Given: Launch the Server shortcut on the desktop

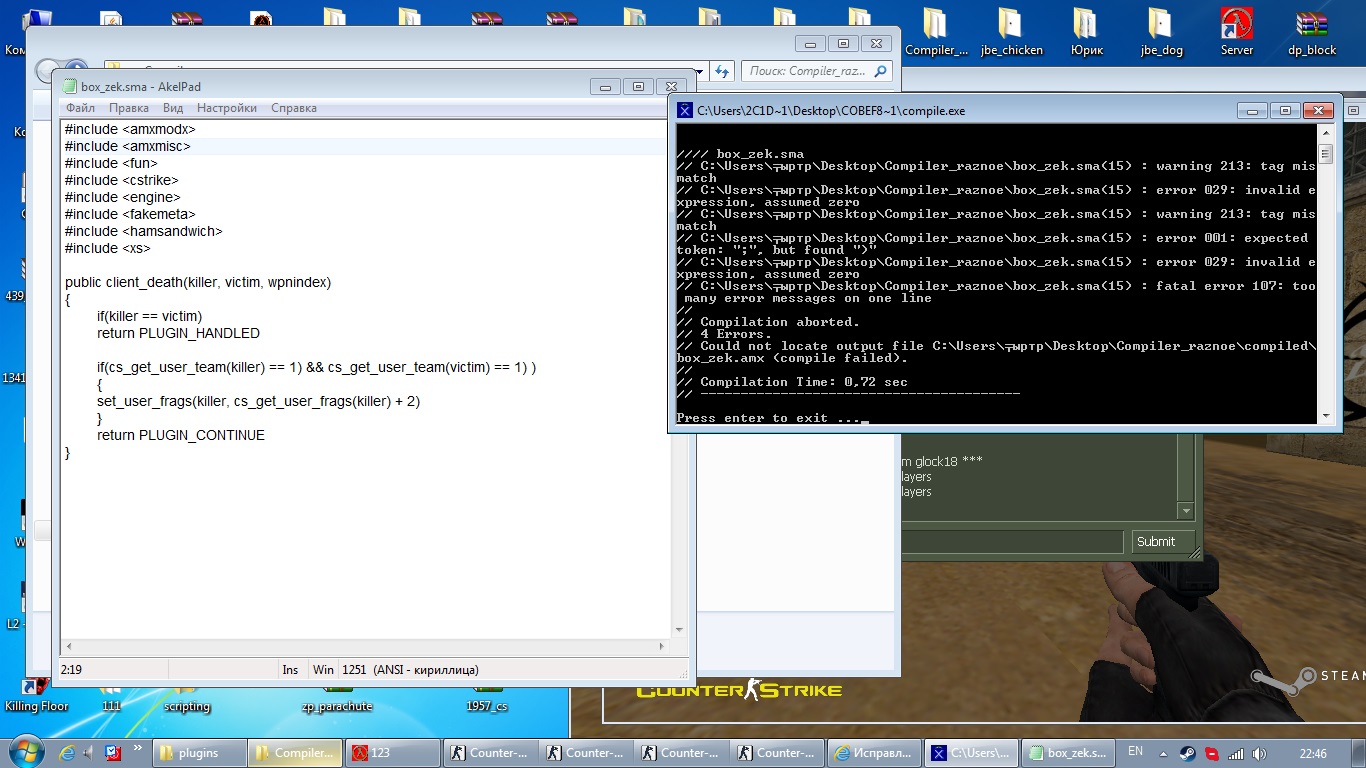Looking at the screenshot, I should (x=1237, y=32).
